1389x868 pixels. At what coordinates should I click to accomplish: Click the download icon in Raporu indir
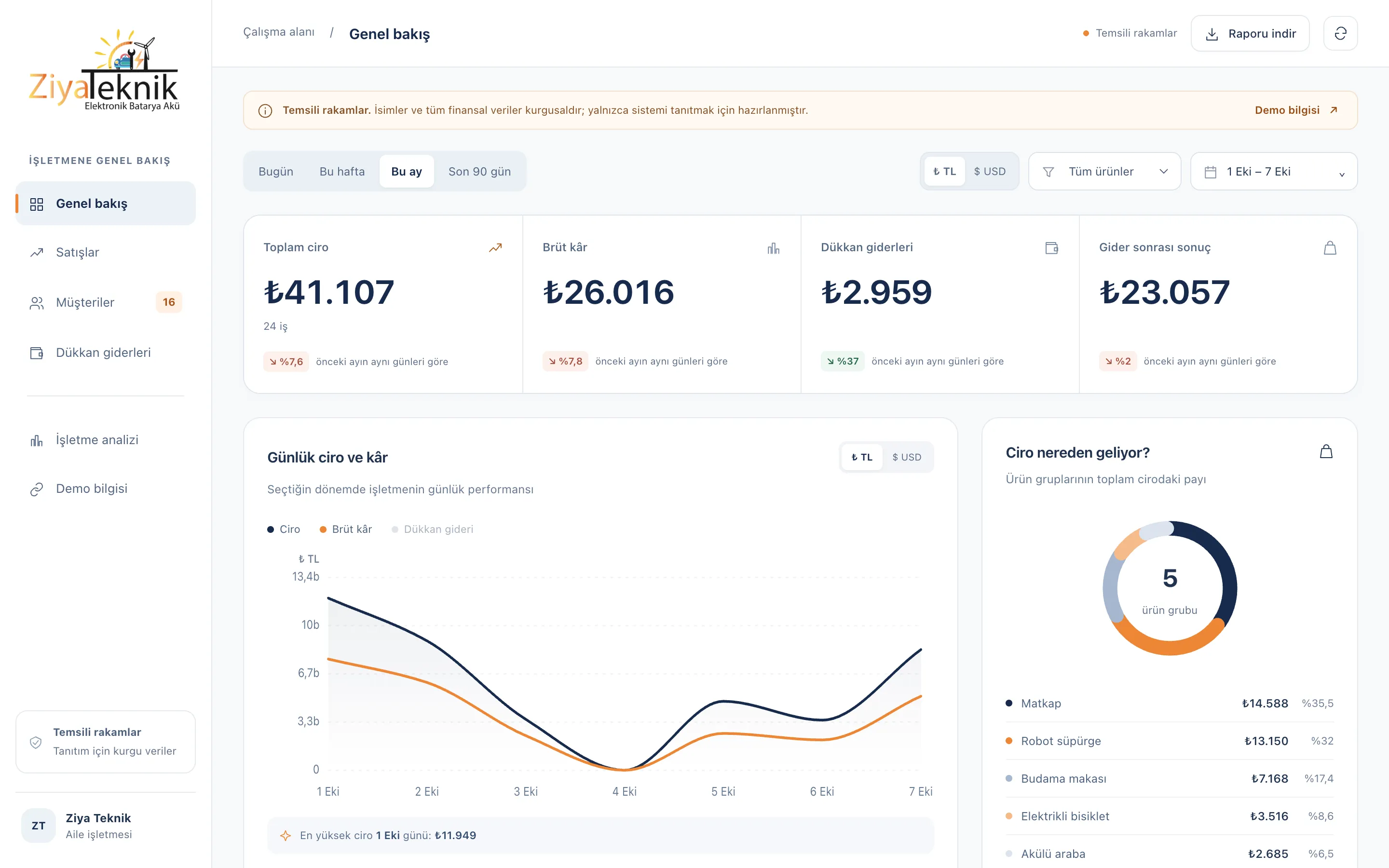pos(1212,34)
